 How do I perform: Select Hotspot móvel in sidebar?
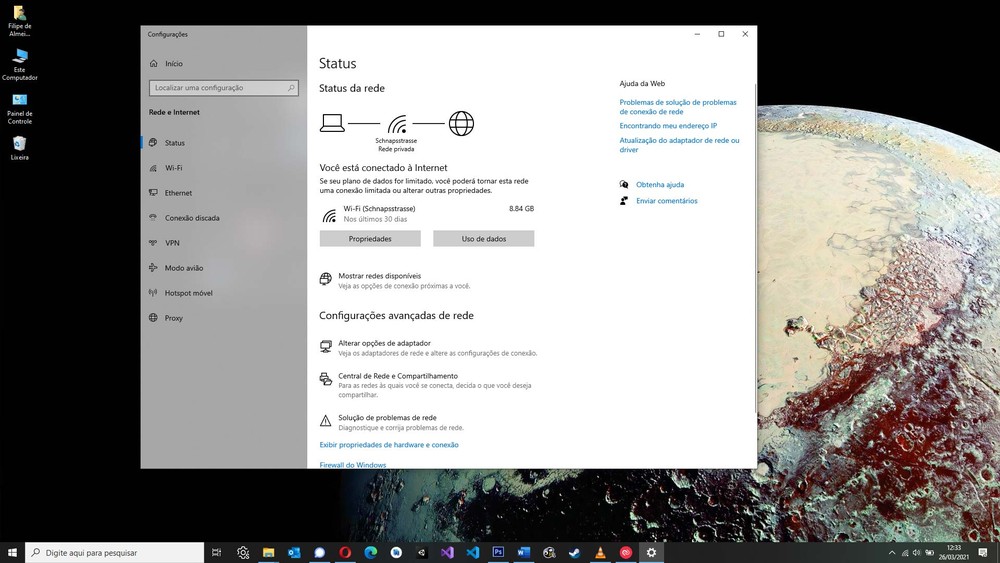click(188, 293)
